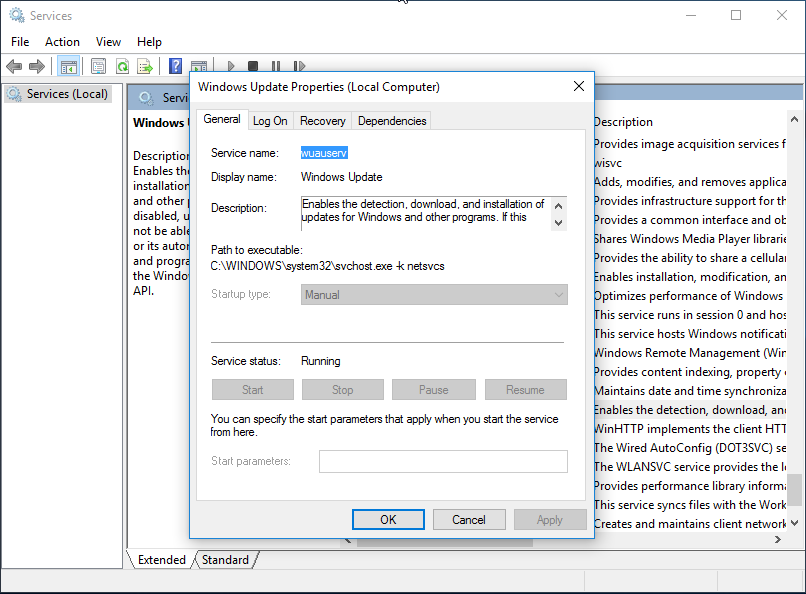
Task: Click the Start Service play icon in toolbar
Action: (231, 66)
